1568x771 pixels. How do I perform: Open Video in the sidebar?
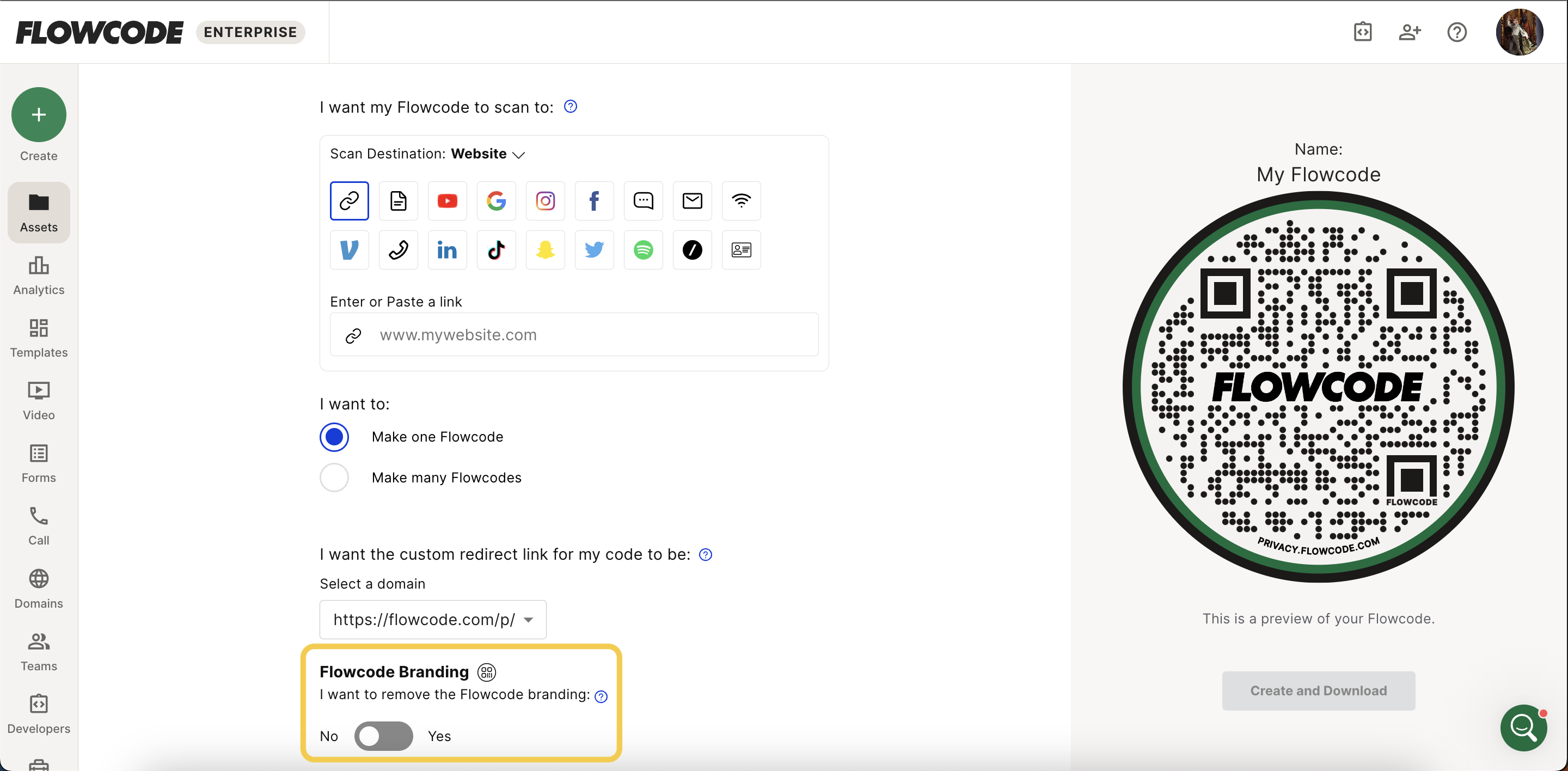click(39, 401)
